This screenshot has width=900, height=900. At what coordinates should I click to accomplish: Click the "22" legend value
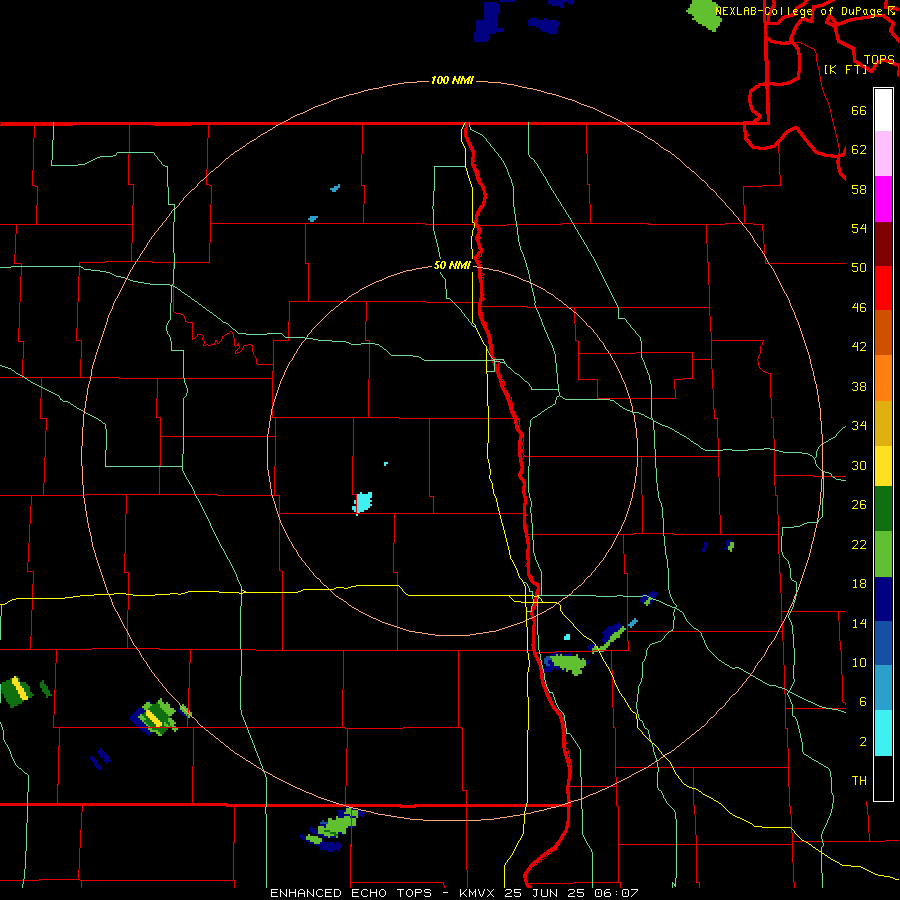point(859,545)
